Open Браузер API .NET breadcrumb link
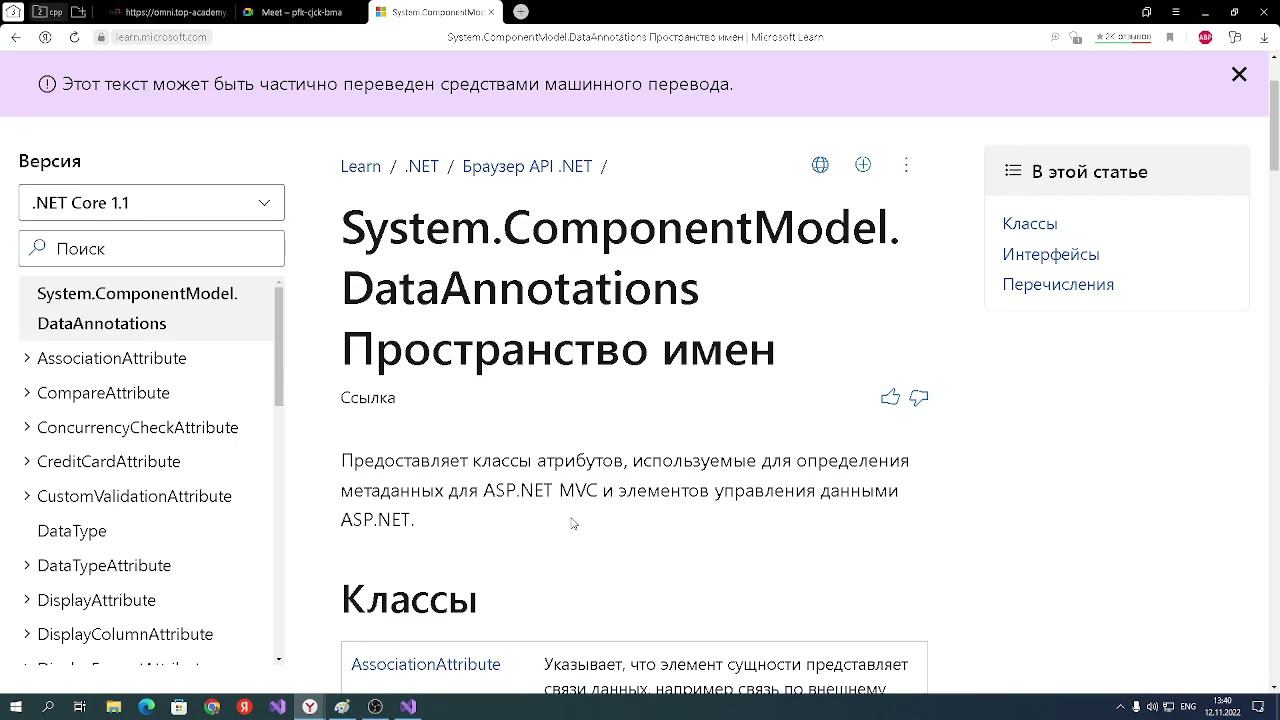This screenshot has height=720, width=1280. point(527,166)
